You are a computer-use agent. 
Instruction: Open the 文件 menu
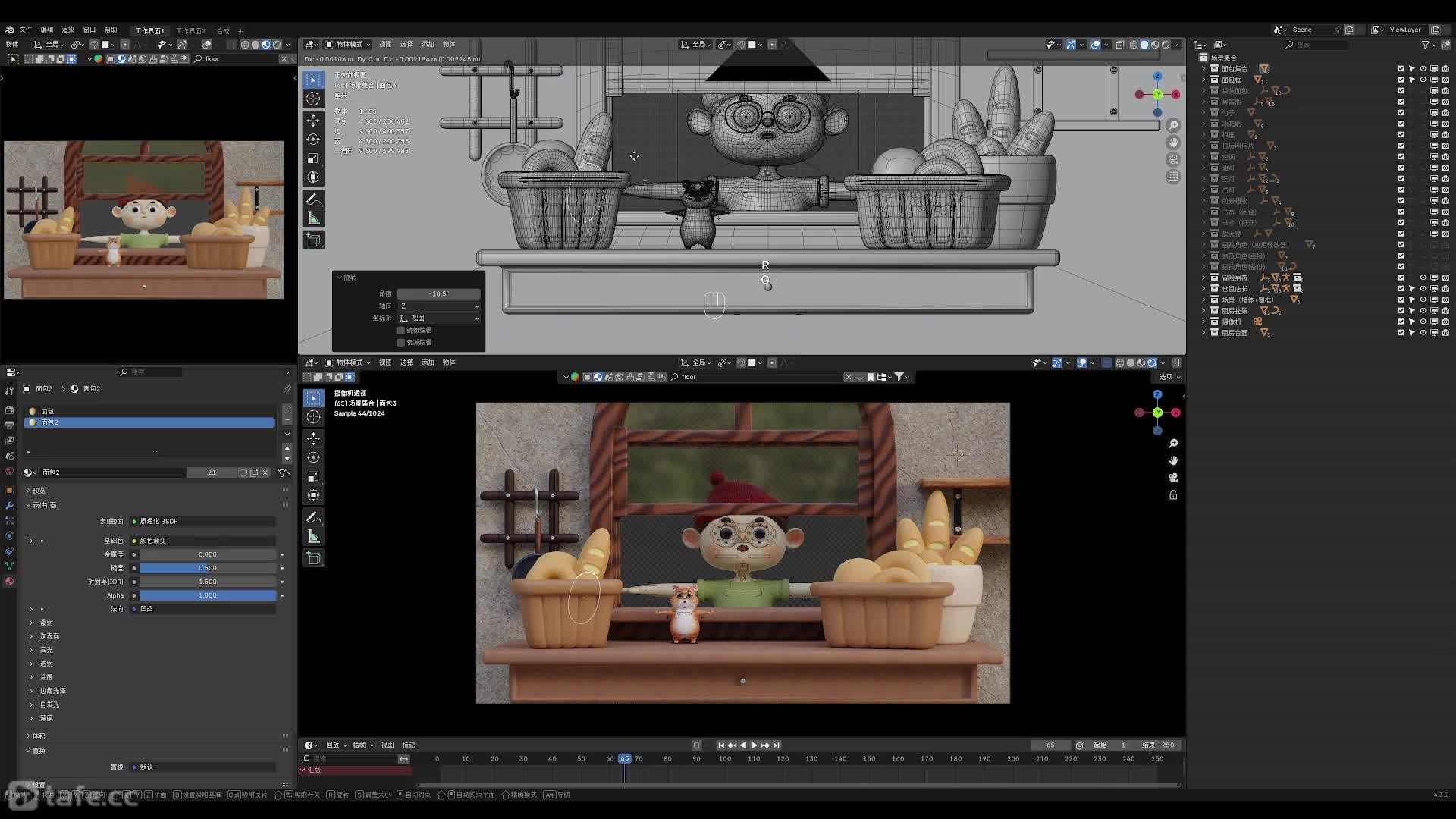26,30
